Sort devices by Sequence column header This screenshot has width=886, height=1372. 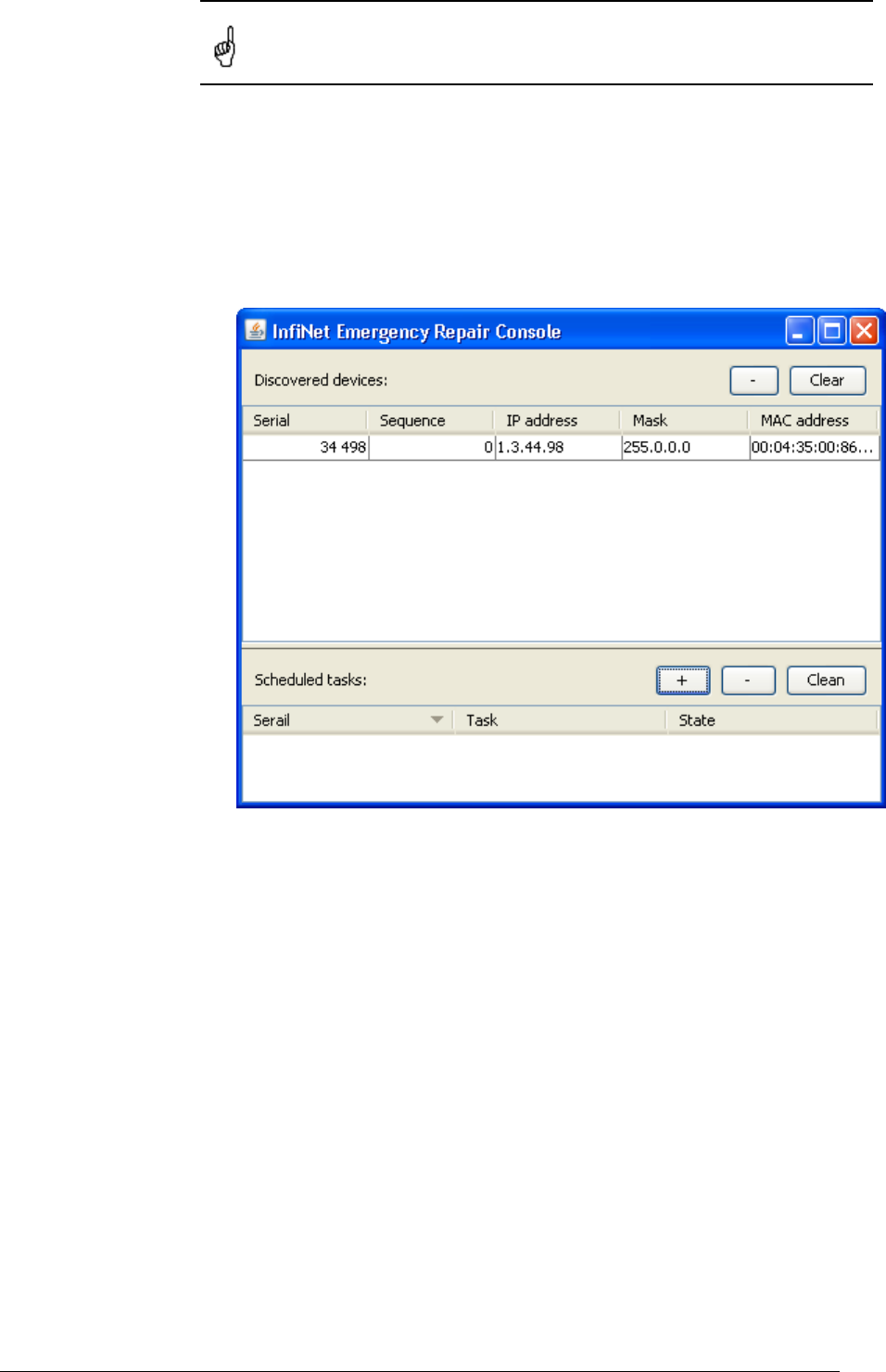pos(430,421)
